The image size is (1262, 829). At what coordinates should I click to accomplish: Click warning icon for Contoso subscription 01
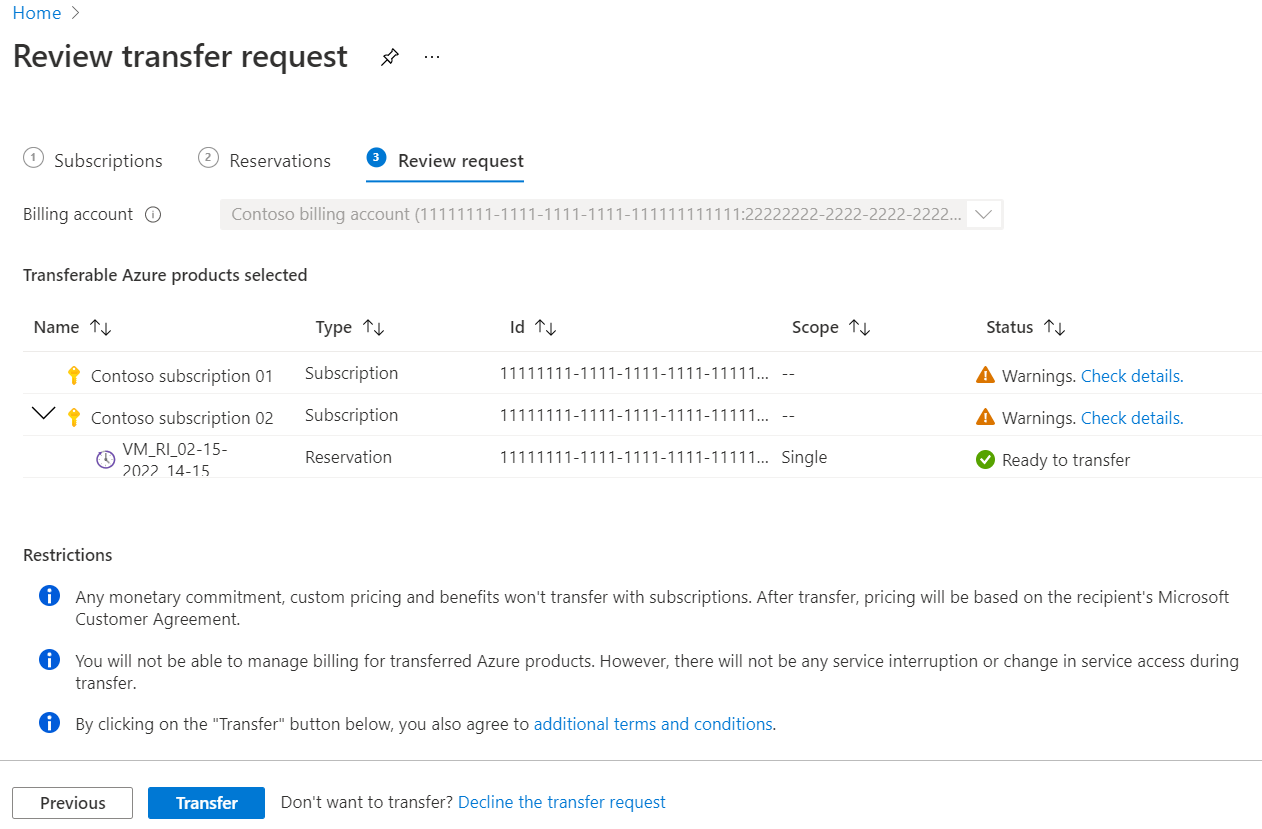point(985,376)
